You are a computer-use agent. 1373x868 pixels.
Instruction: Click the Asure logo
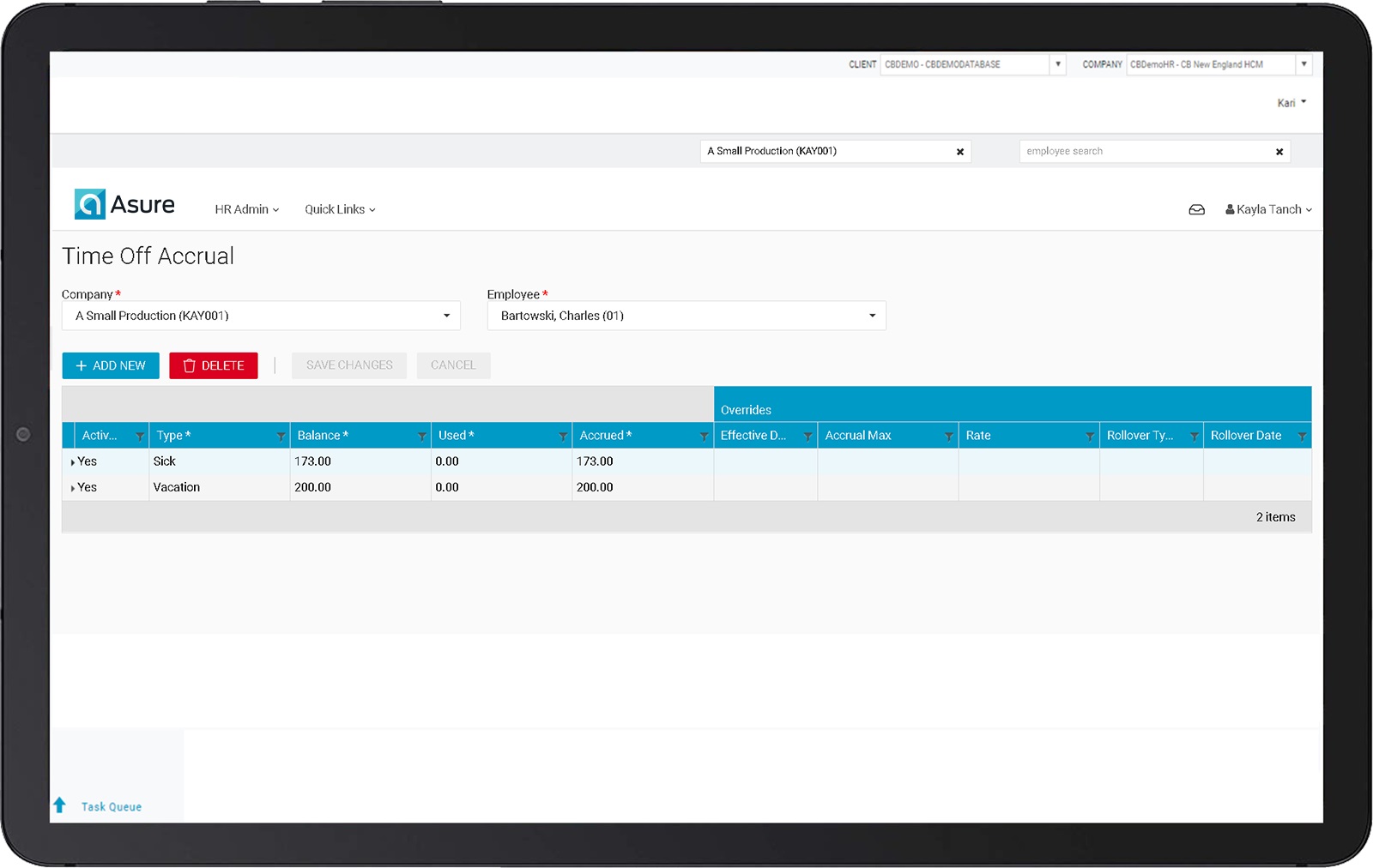point(124,205)
